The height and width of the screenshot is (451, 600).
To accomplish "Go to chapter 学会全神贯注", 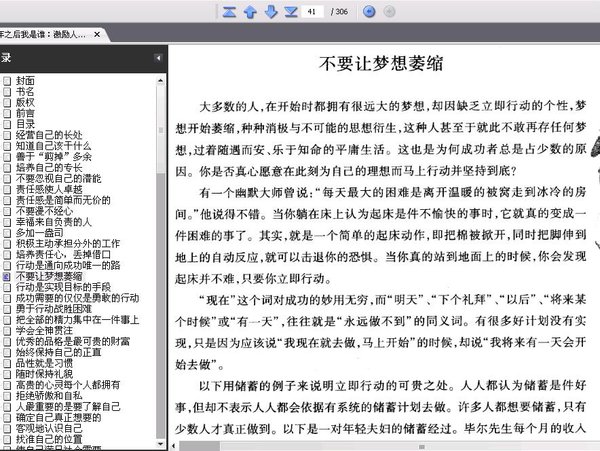I will click(x=44, y=331).
